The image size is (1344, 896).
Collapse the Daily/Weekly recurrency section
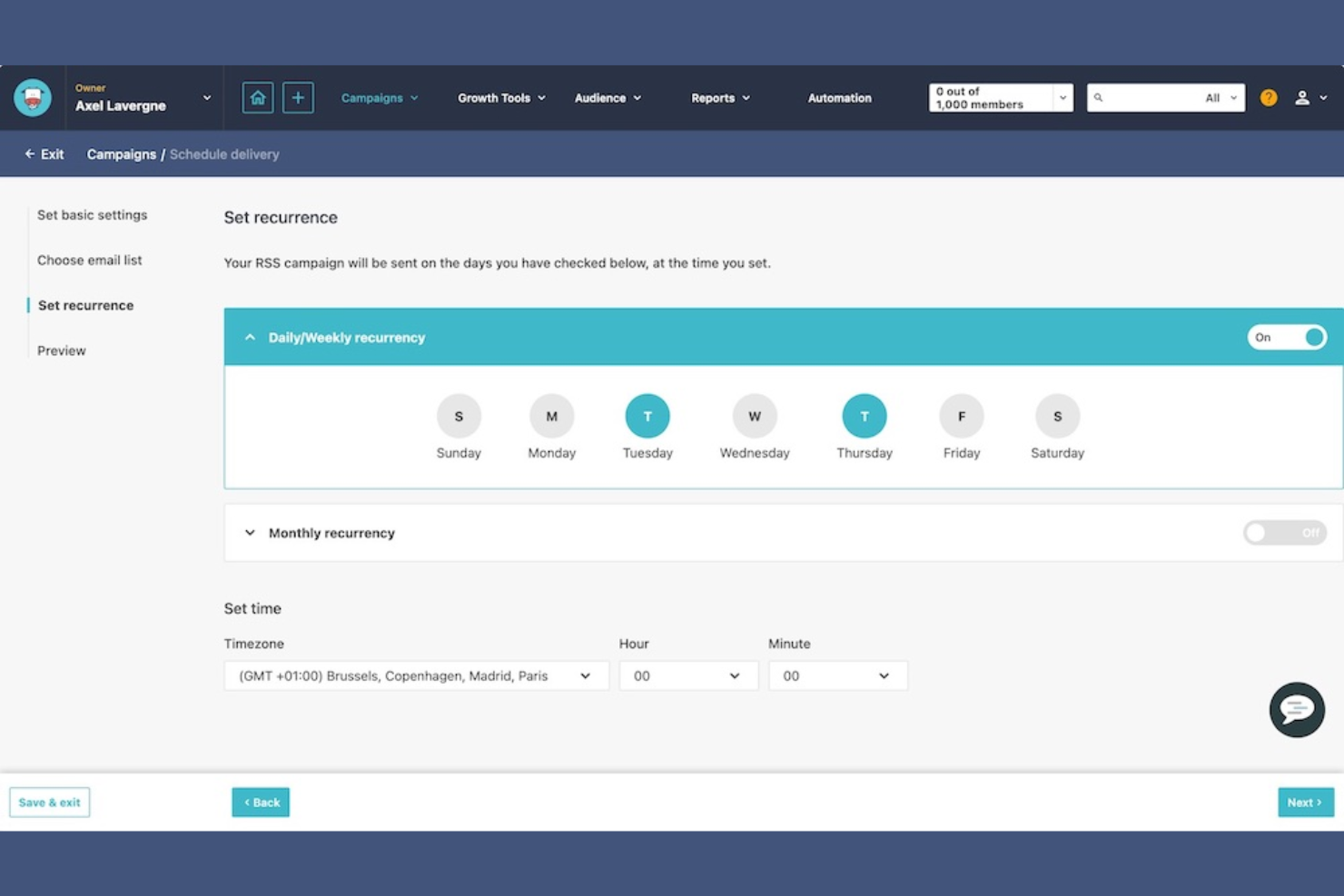pos(250,337)
